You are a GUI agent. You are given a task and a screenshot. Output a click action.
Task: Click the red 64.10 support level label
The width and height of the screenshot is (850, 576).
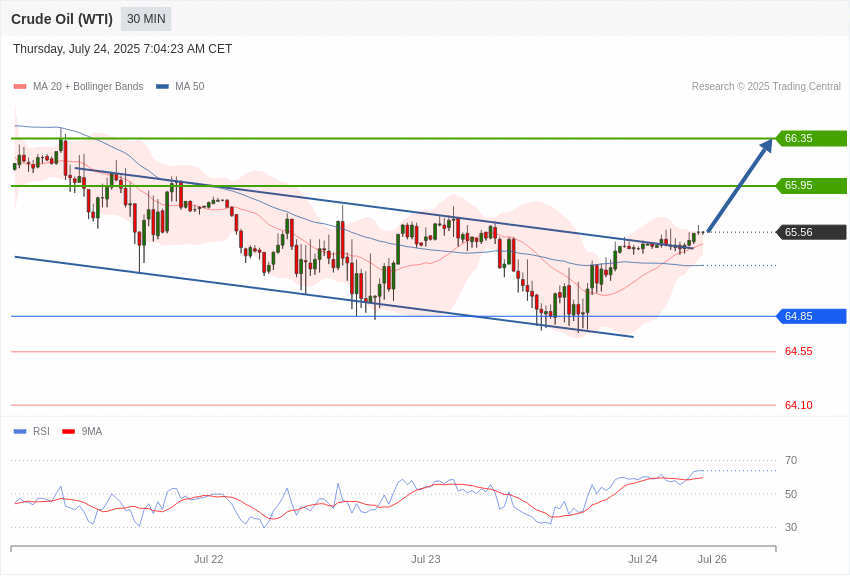click(x=799, y=405)
